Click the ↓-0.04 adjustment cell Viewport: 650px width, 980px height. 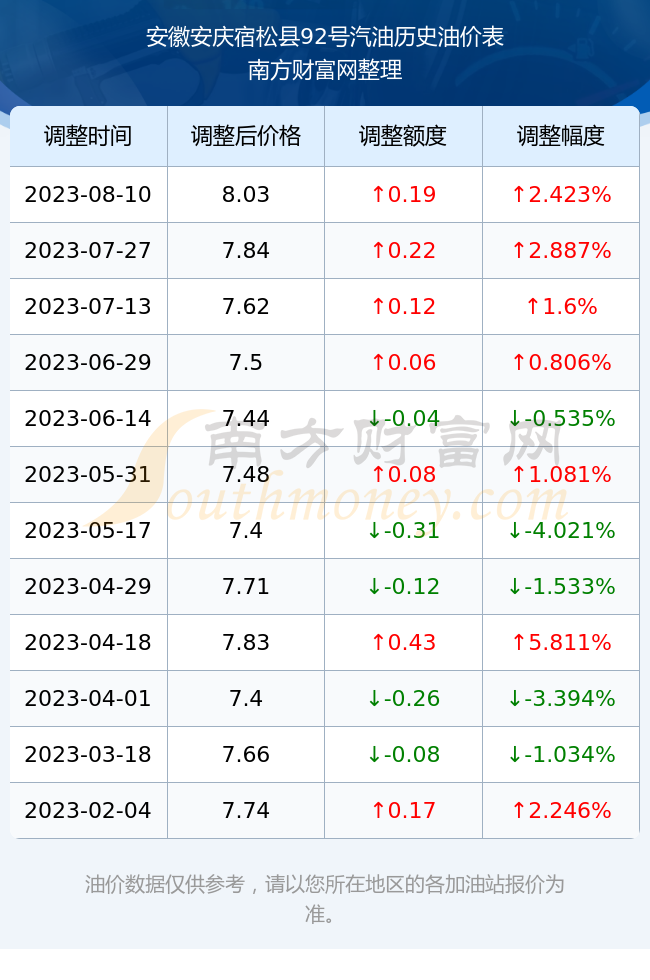403,418
